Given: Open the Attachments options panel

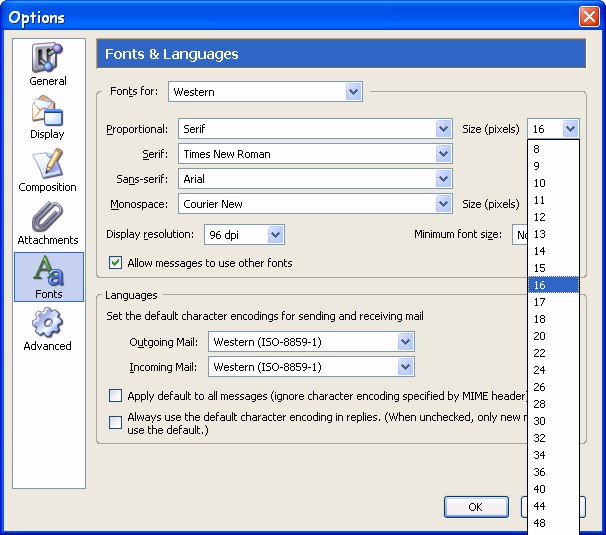Looking at the screenshot, I should [48, 223].
